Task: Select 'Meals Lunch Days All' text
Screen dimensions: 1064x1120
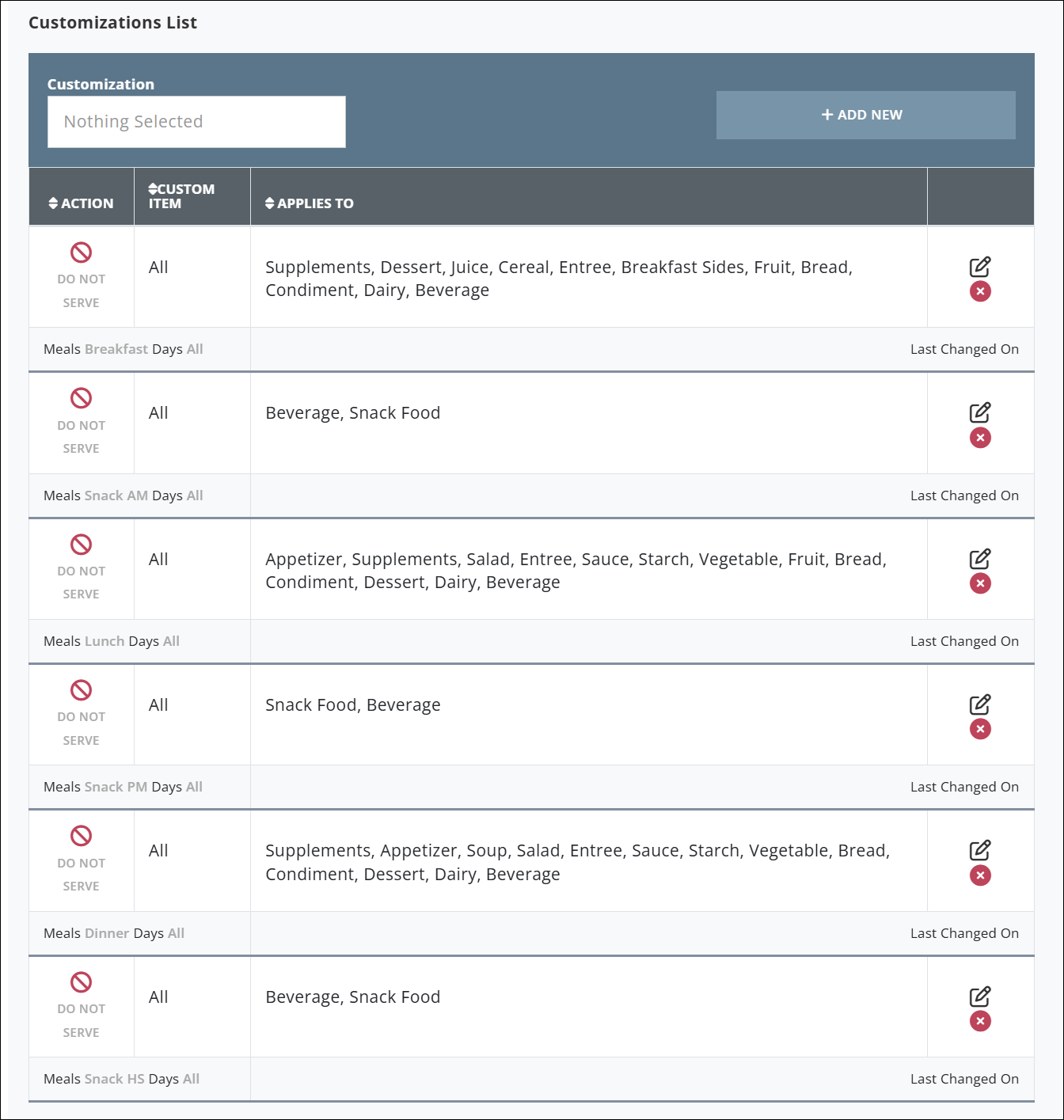Action: tap(112, 641)
